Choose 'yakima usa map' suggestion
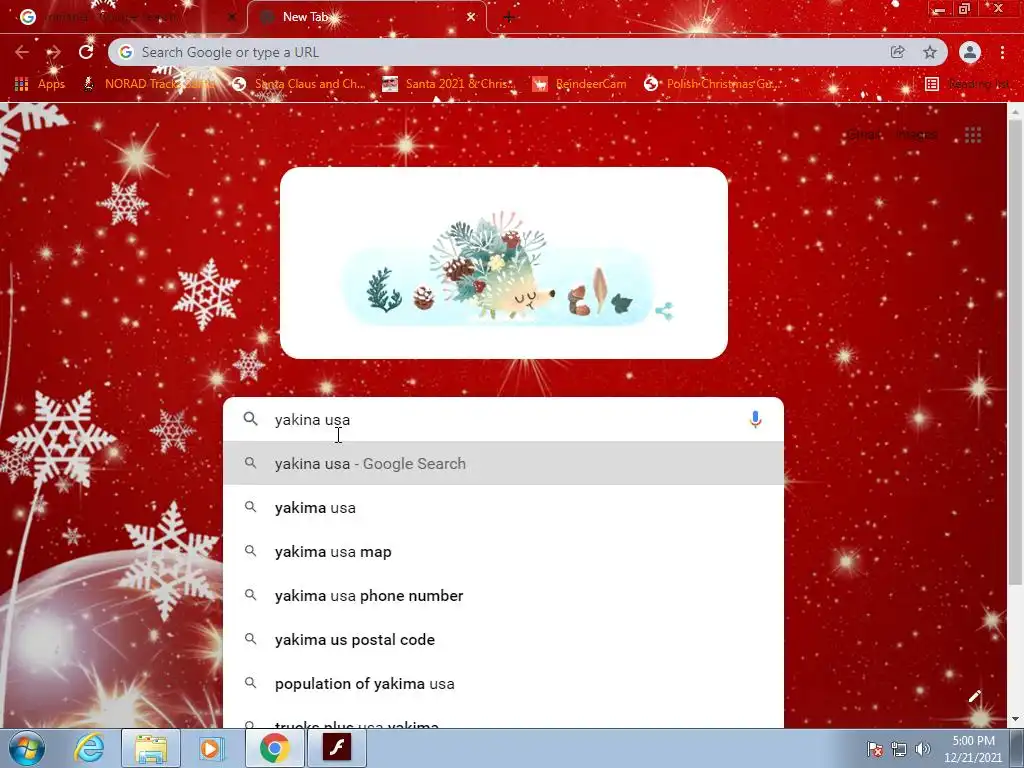 click(x=503, y=551)
